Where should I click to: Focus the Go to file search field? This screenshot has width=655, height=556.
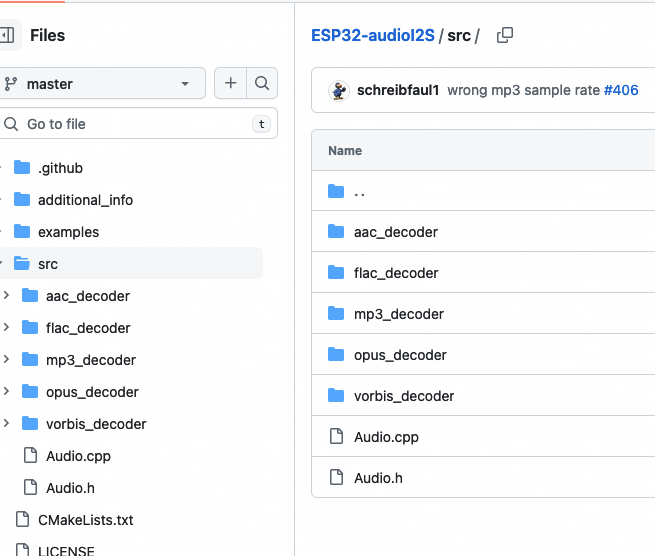coord(130,124)
